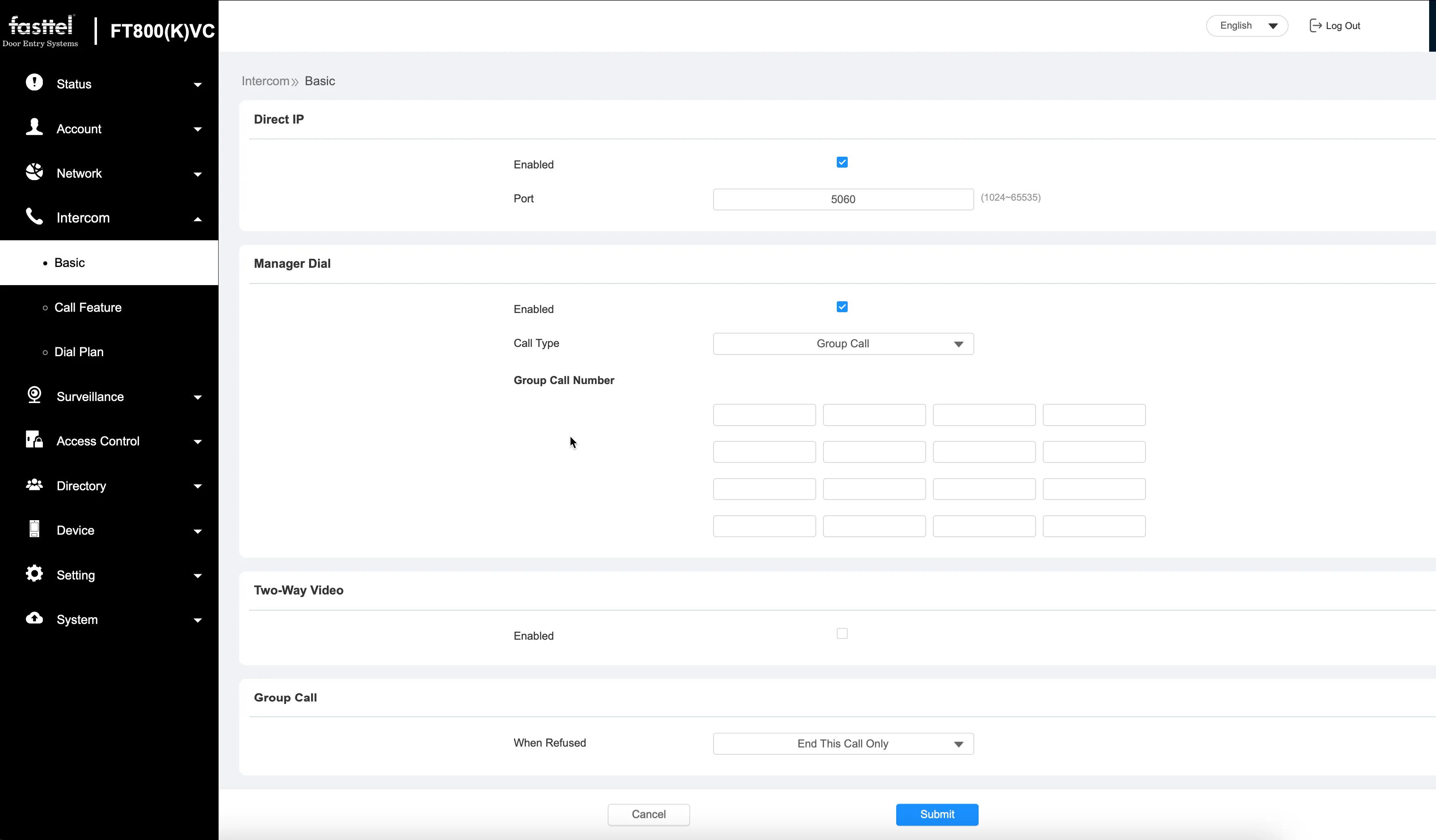Uncheck Manager Dial Enabled checkbox
This screenshot has height=840, width=1436.
[842, 307]
